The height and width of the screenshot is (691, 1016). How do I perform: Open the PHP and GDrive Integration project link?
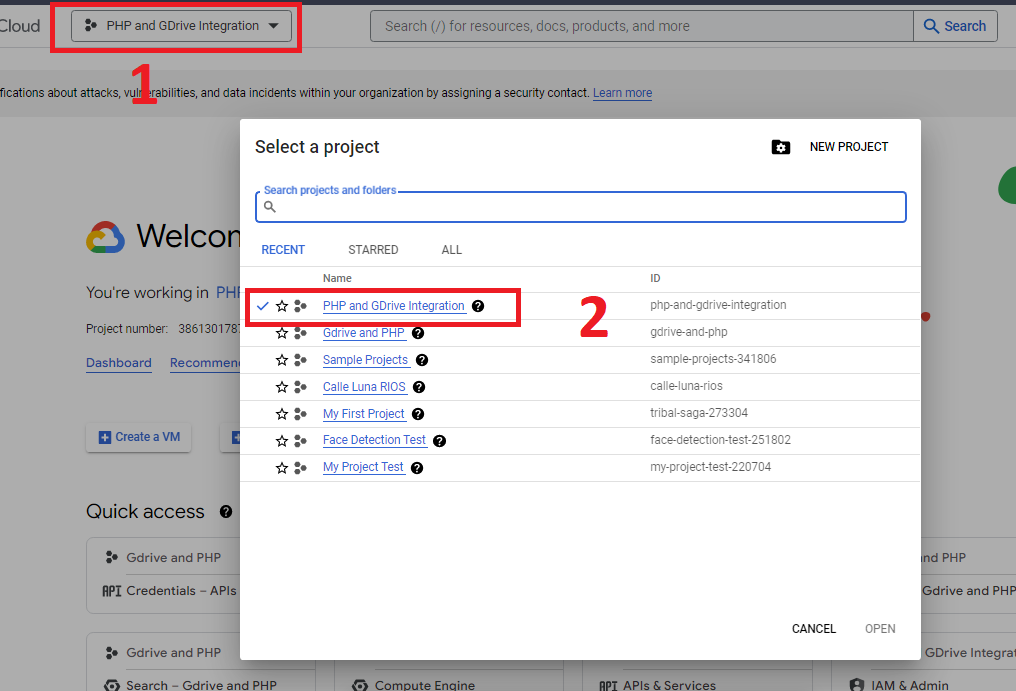[x=394, y=306]
